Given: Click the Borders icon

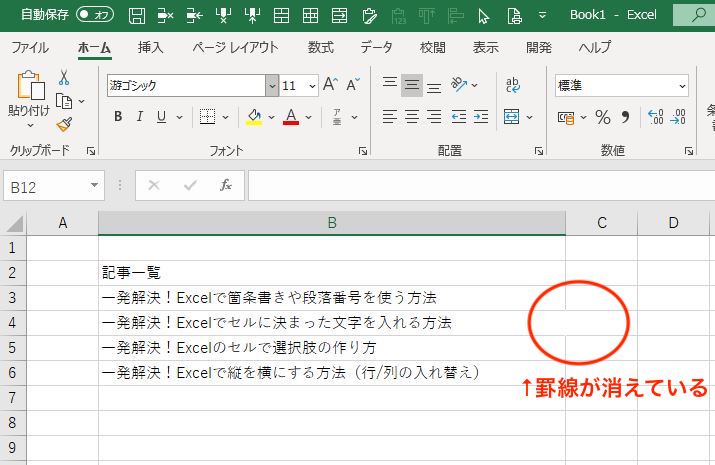Looking at the screenshot, I should [207, 117].
